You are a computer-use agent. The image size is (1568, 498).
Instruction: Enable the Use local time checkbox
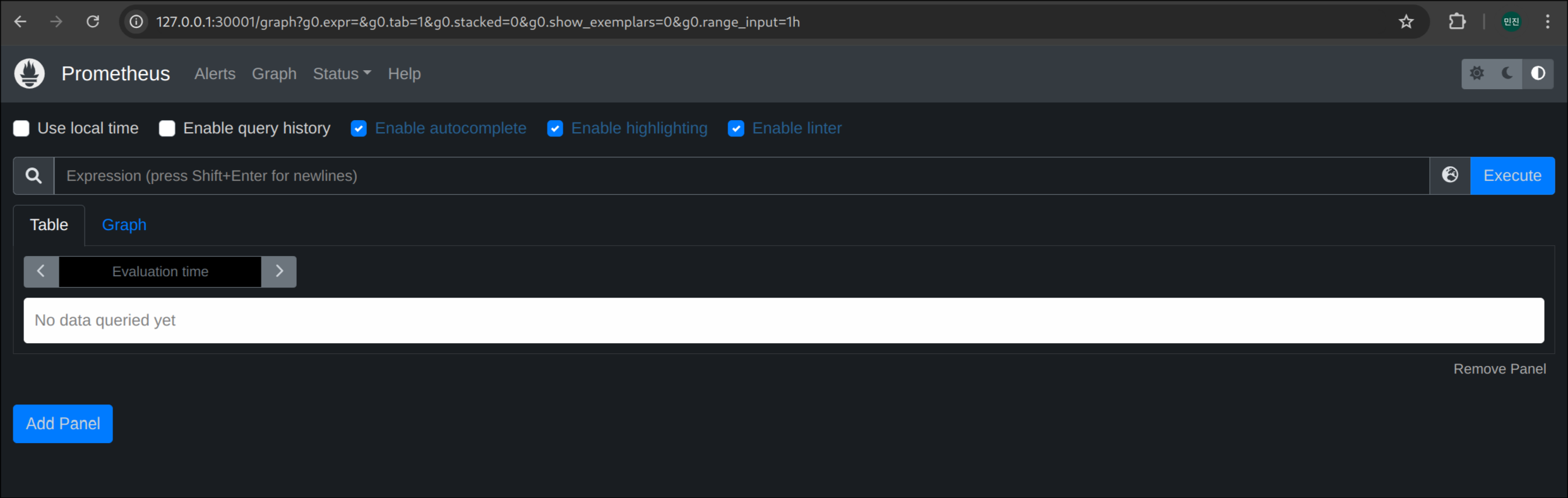(21, 128)
